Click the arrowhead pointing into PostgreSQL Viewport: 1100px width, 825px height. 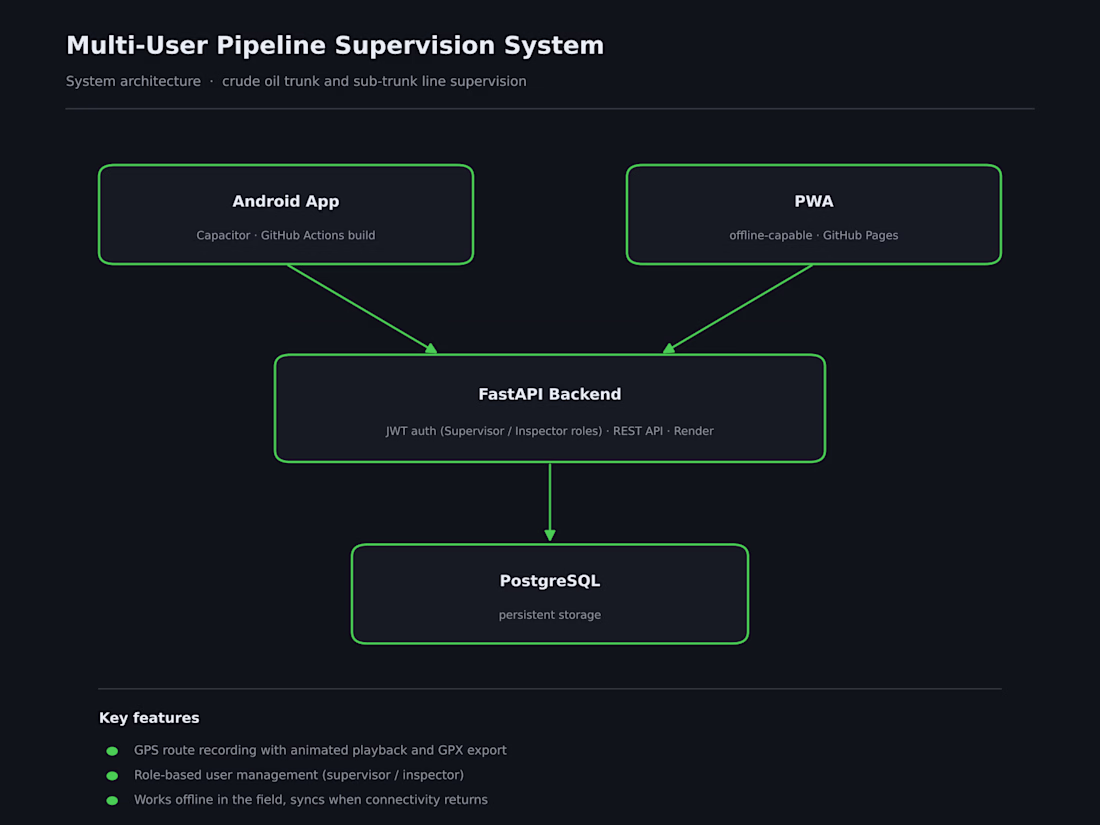pyautogui.click(x=550, y=535)
